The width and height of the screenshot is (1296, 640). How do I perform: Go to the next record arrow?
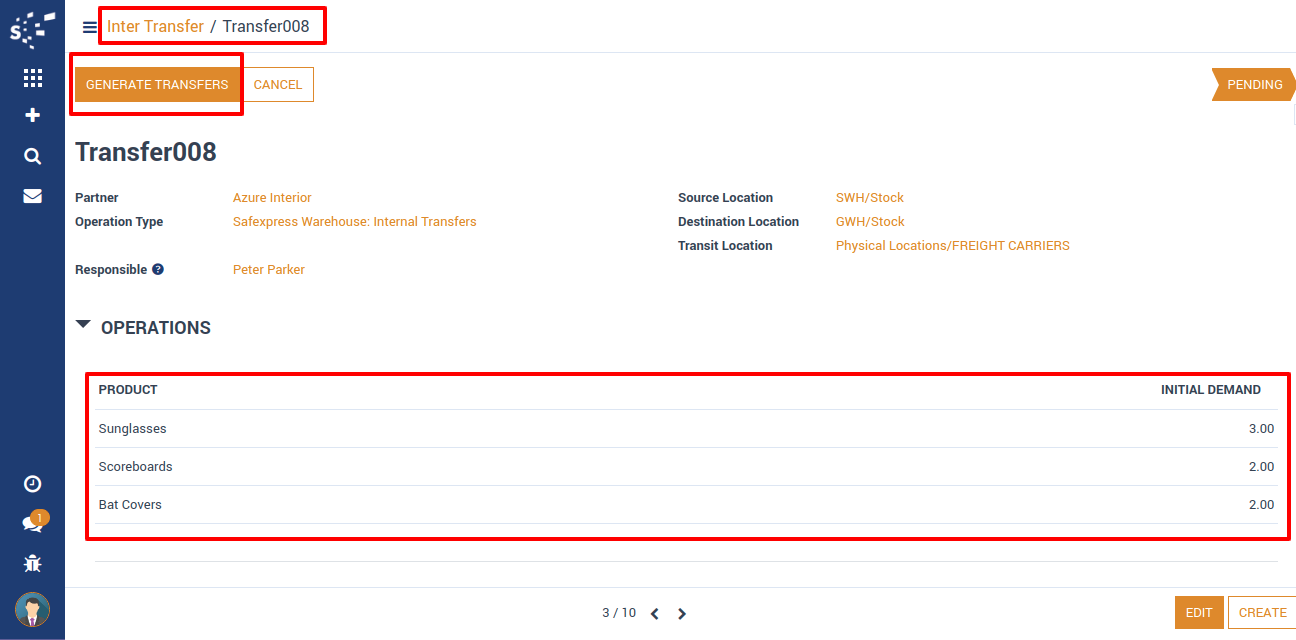point(682,614)
